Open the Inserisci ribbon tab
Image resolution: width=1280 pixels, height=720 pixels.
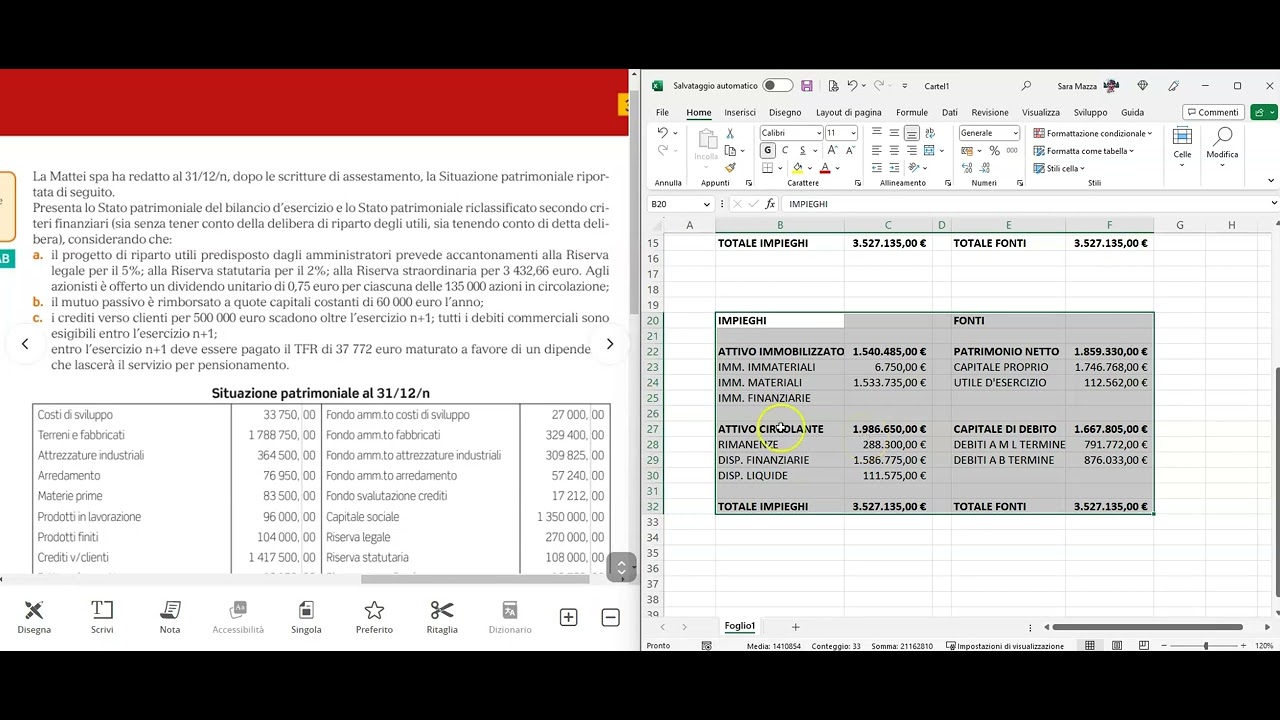coord(740,113)
